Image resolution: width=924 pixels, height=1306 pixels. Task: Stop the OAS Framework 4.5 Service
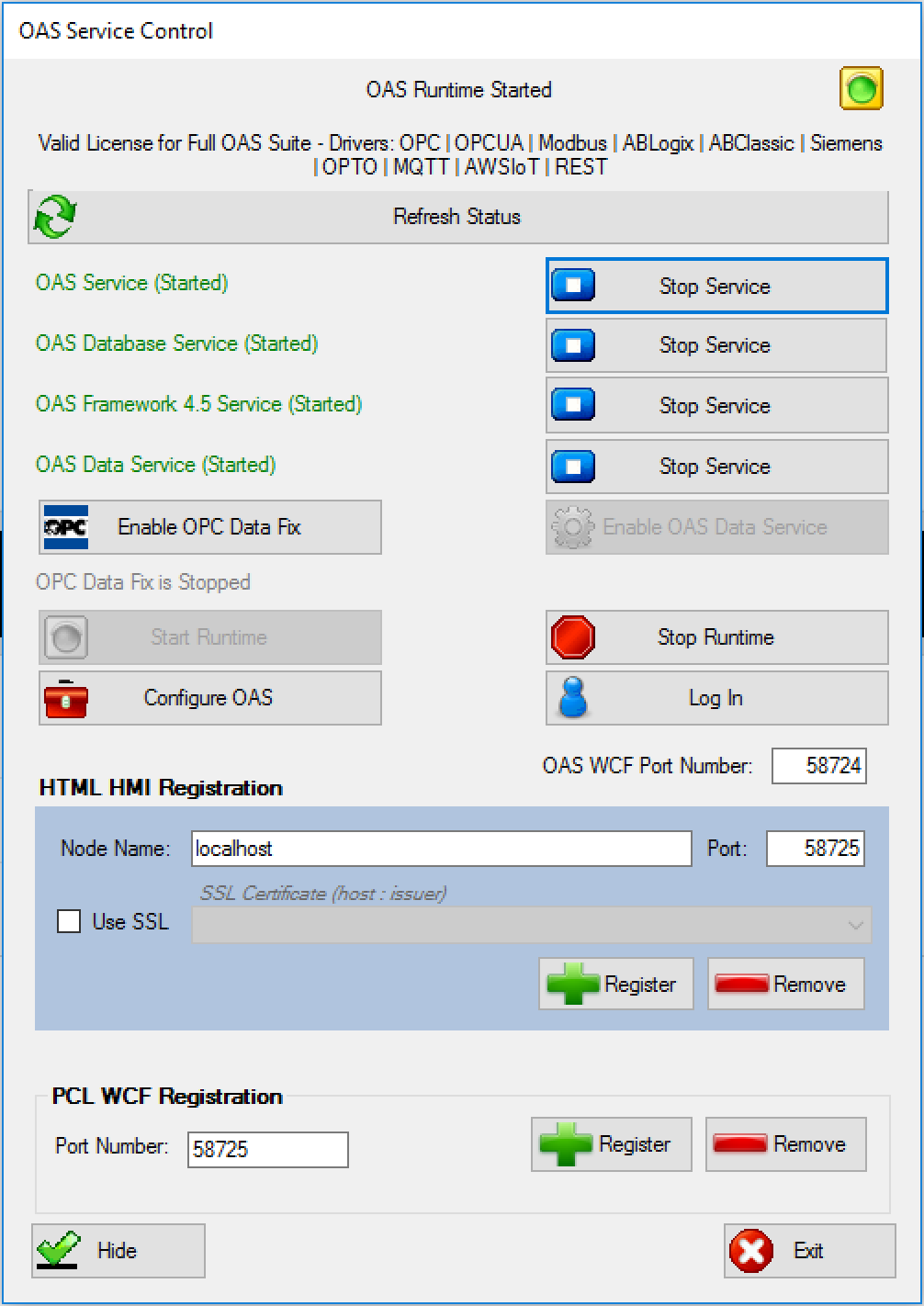pyautogui.click(x=716, y=406)
